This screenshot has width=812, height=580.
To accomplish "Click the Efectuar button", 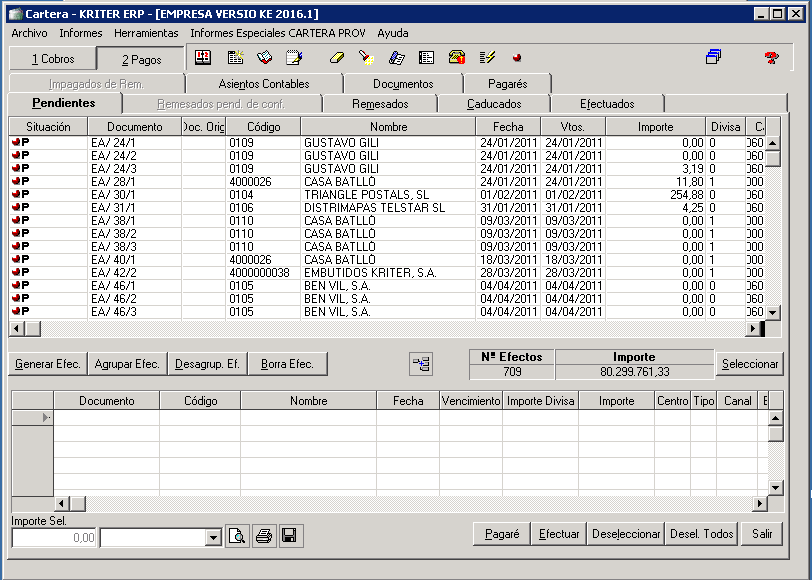I will pyautogui.click(x=559, y=534).
